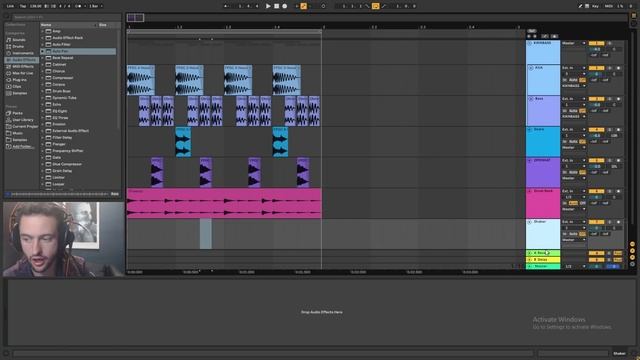This screenshot has width=640, height=360.
Task: Click Master track volume slider
Action: [x=596, y=267]
